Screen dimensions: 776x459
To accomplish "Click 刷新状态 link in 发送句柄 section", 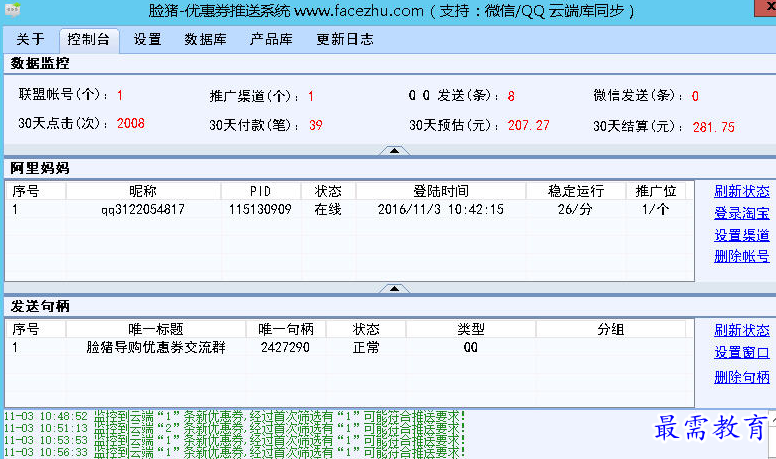I will point(741,330).
